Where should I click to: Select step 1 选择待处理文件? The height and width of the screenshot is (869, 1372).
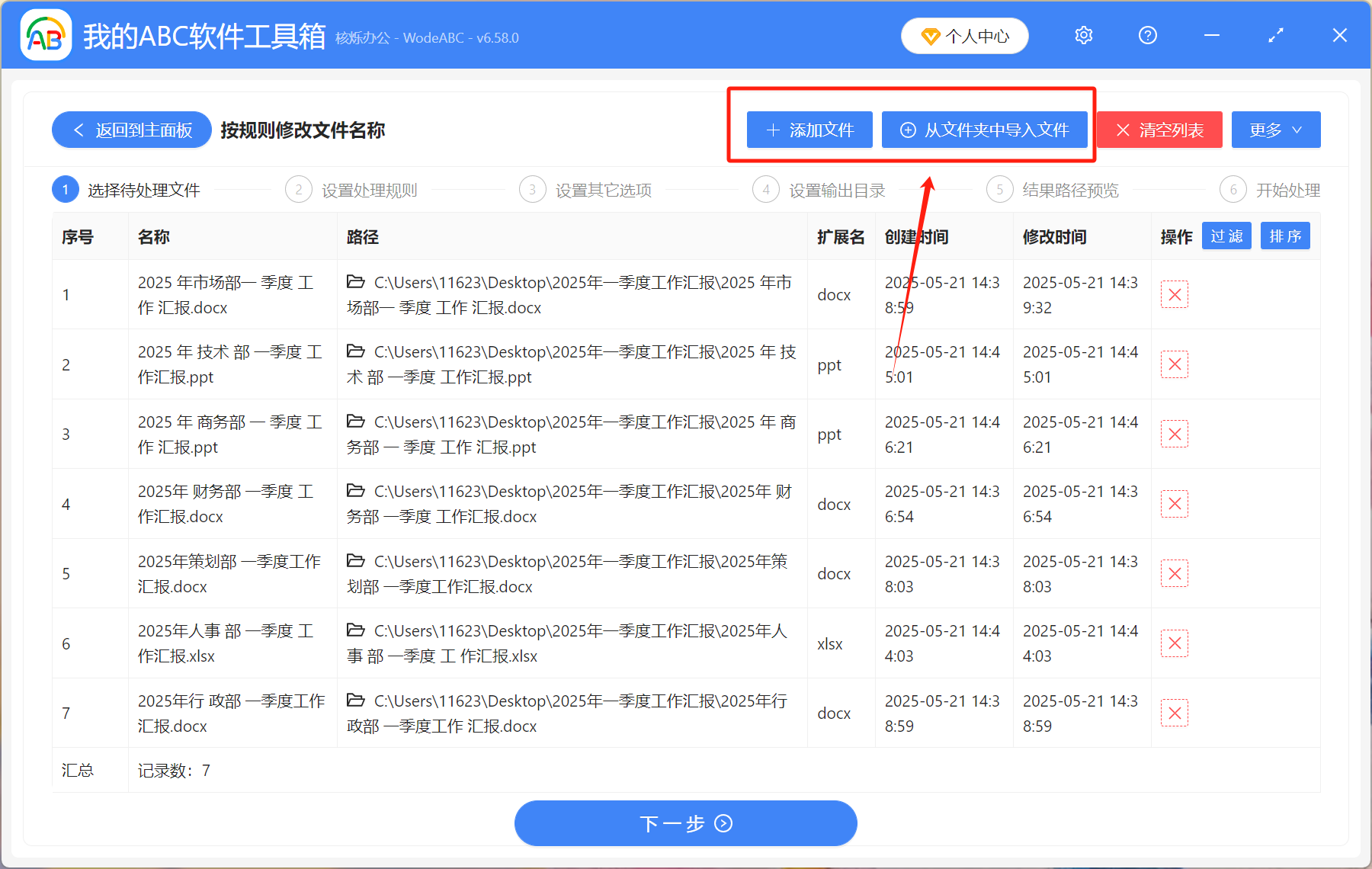[x=127, y=190]
